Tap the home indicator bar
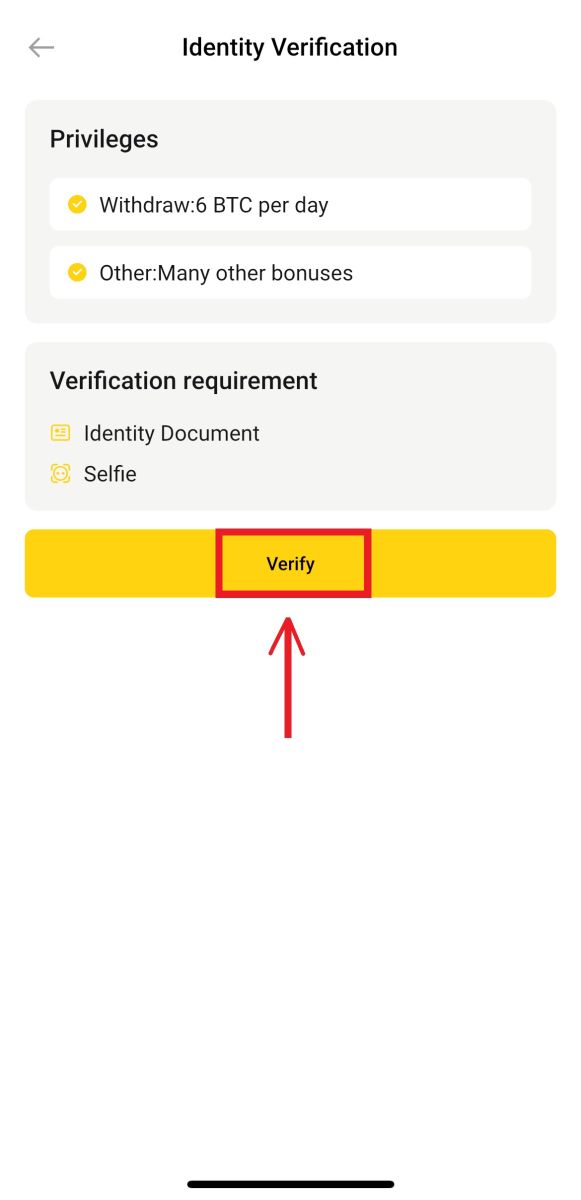Image resolution: width=581 pixels, height=1200 pixels. coord(290,1183)
